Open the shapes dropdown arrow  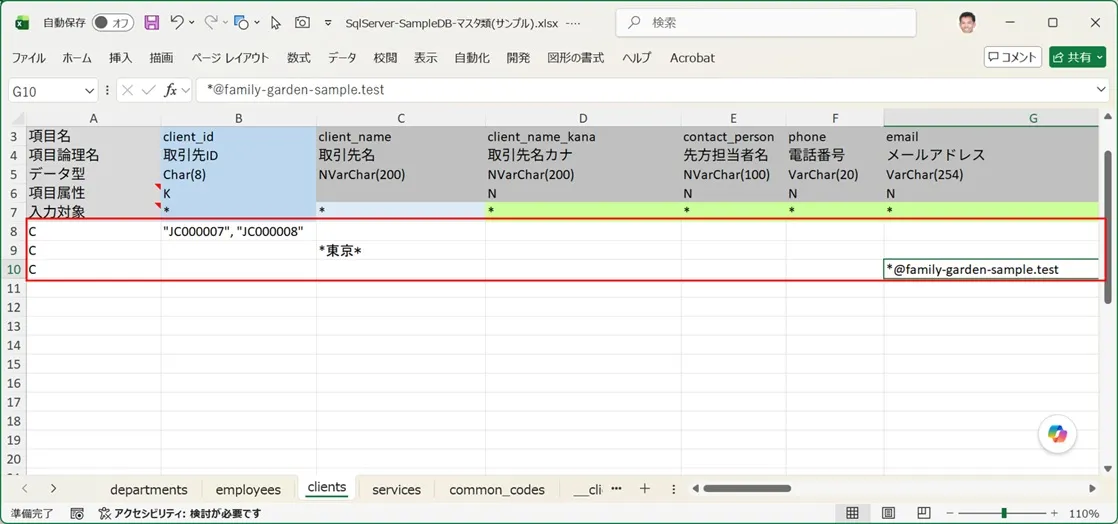pos(257,23)
